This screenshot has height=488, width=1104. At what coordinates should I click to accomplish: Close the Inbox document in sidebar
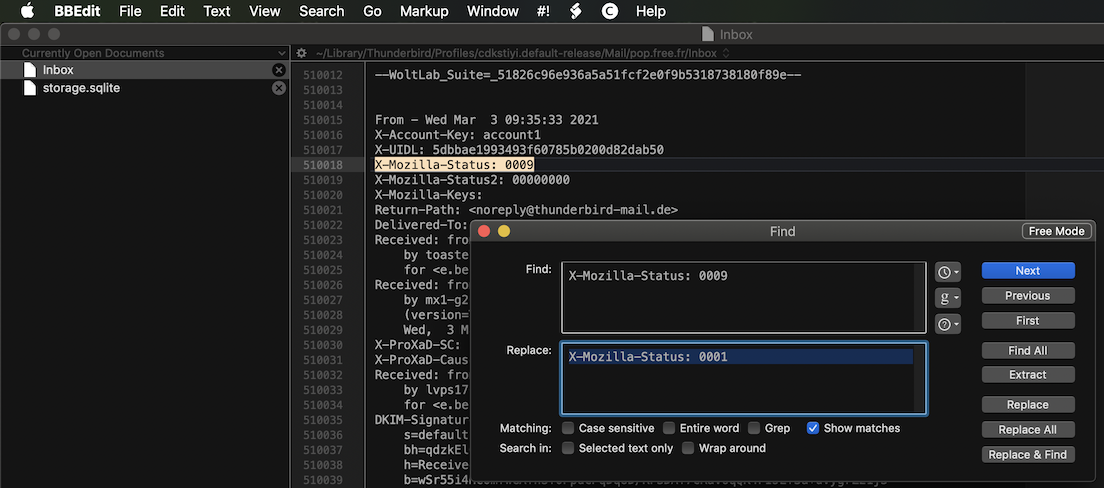[279, 70]
